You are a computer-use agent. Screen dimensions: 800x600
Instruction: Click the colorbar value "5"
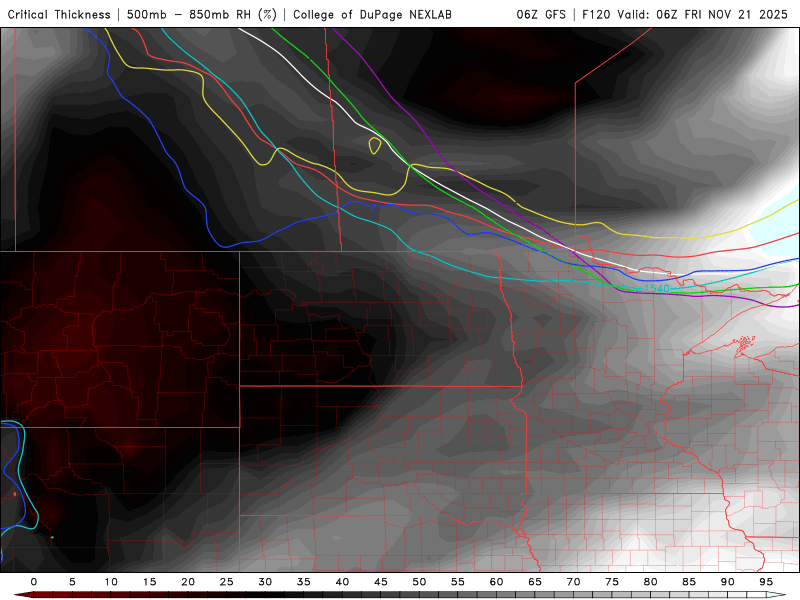point(72,582)
